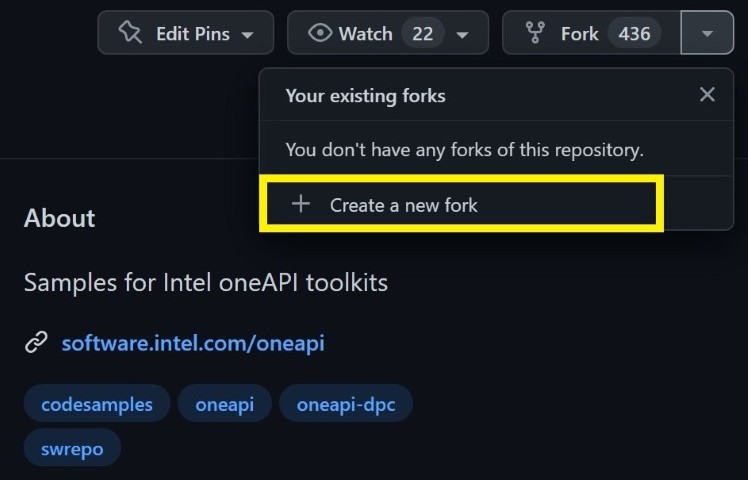Click the fork branch icon
The image size is (748, 480).
coord(535,33)
